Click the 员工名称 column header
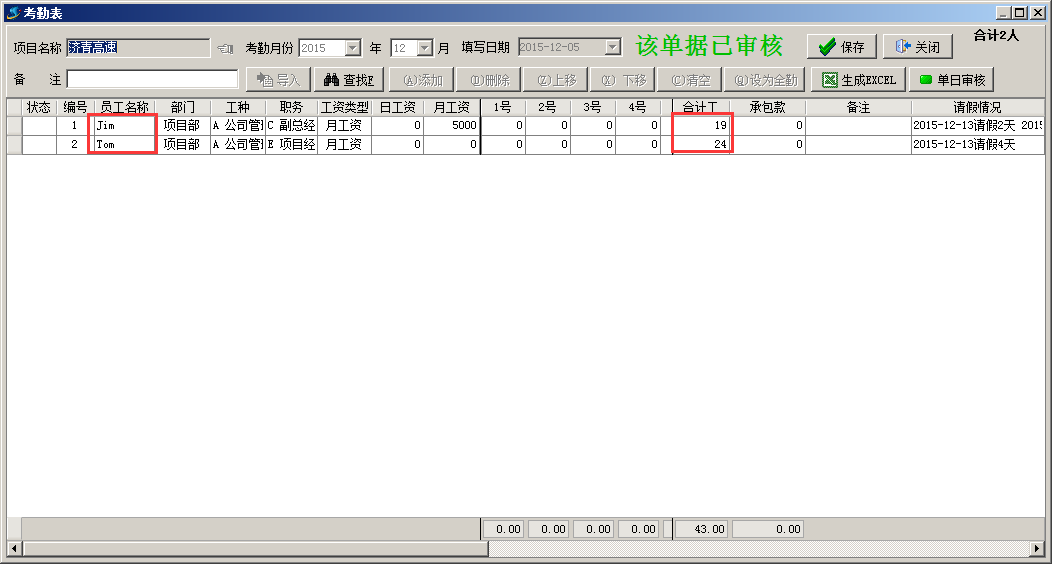The width and height of the screenshot is (1053, 564). click(124, 107)
